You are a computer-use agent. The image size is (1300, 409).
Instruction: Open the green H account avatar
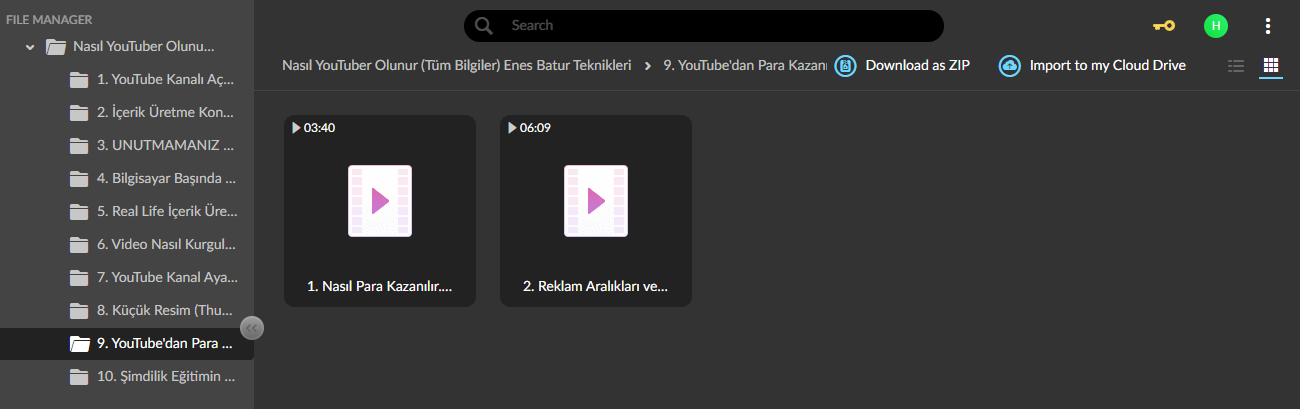(1216, 26)
